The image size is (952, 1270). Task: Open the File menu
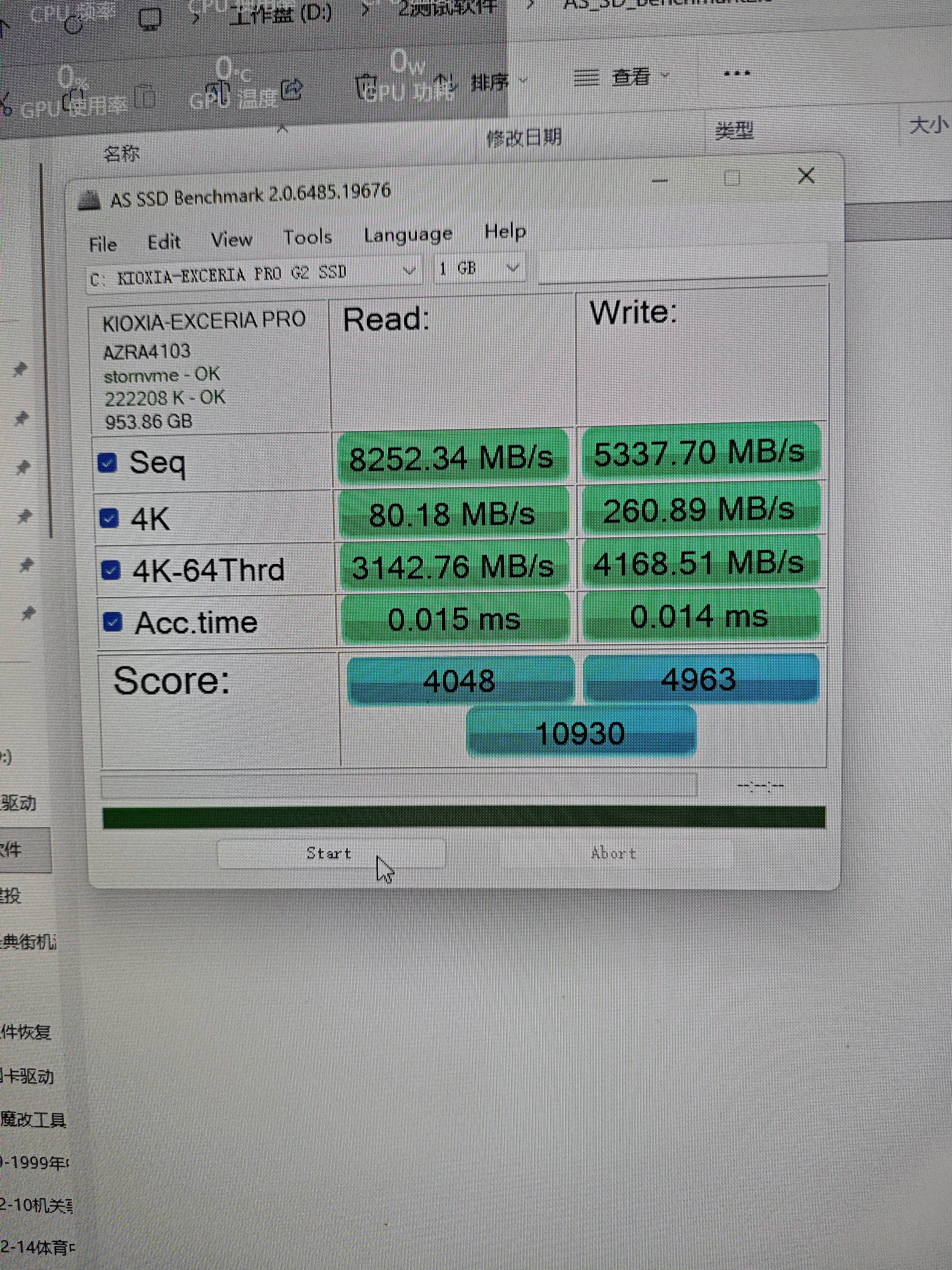[103, 245]
